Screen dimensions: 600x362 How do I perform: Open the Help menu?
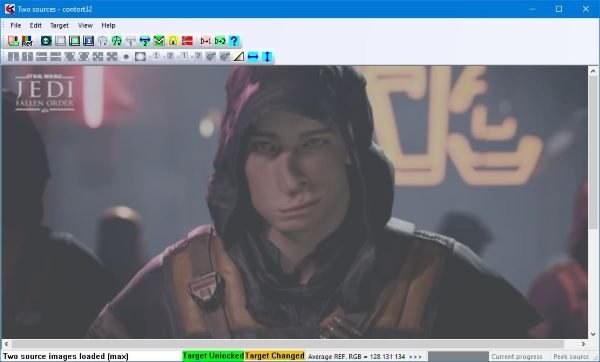pyautogui.click(x=108, y=25)
